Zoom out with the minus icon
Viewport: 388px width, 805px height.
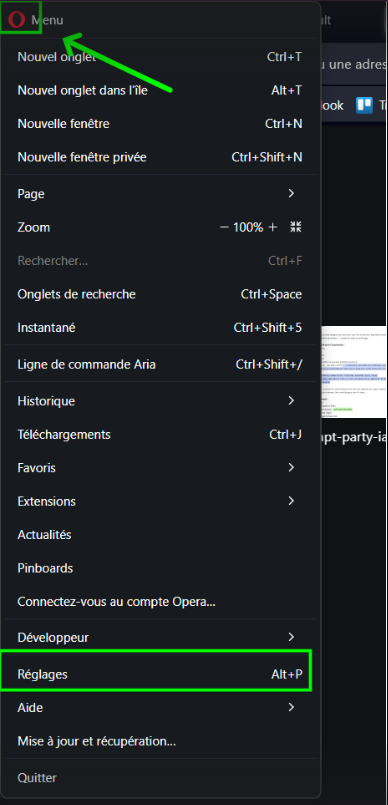[x=224, y=227]
